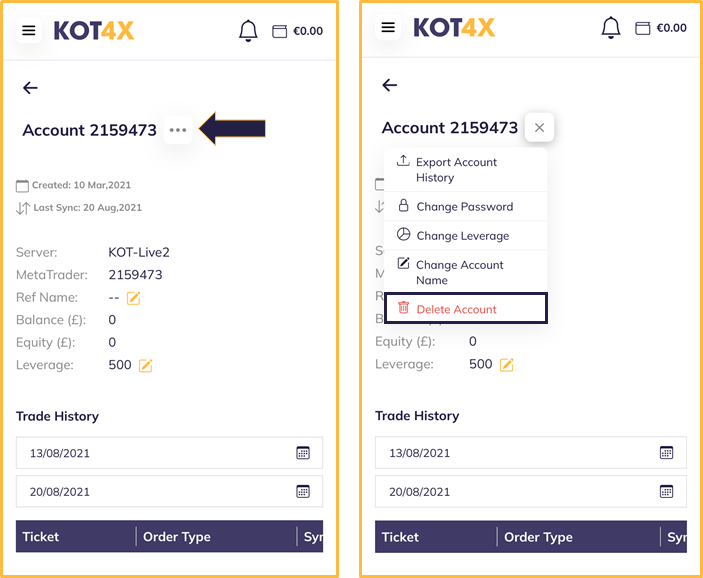This screenshot has height=578, width=703.
Task: Click the notification bell in right panel
Action: coord(611,28)
